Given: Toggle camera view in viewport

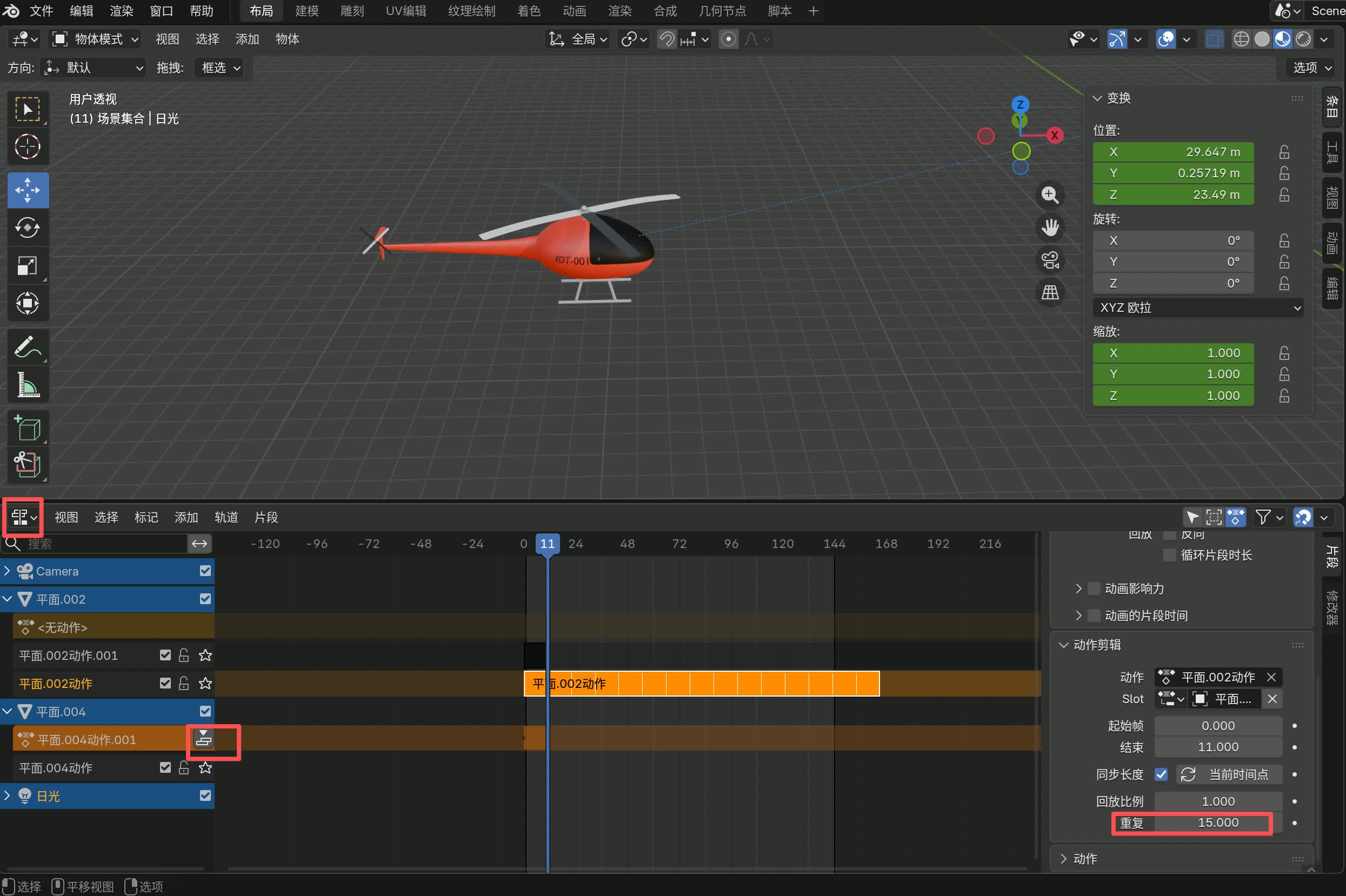Looking at the screenshot, I should (1050, 260).
